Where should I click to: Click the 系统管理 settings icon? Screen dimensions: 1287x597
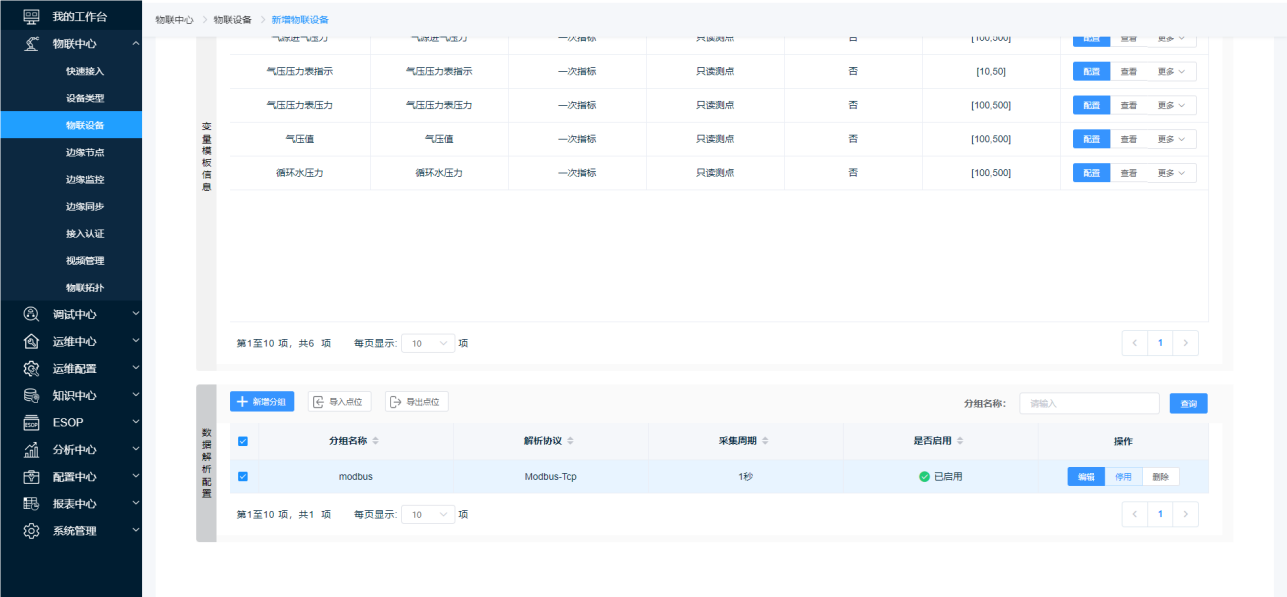pyautogui.click(x=31, y=531)
